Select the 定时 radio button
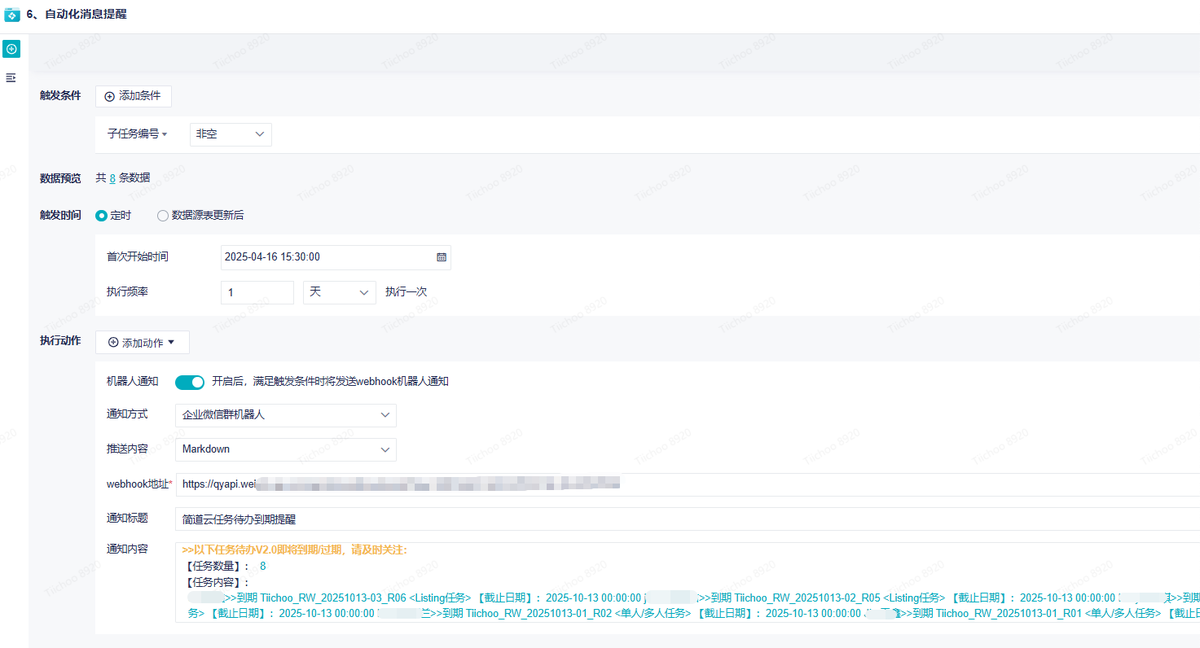Viewport: 1200px width, 648px height. (101, 215)
